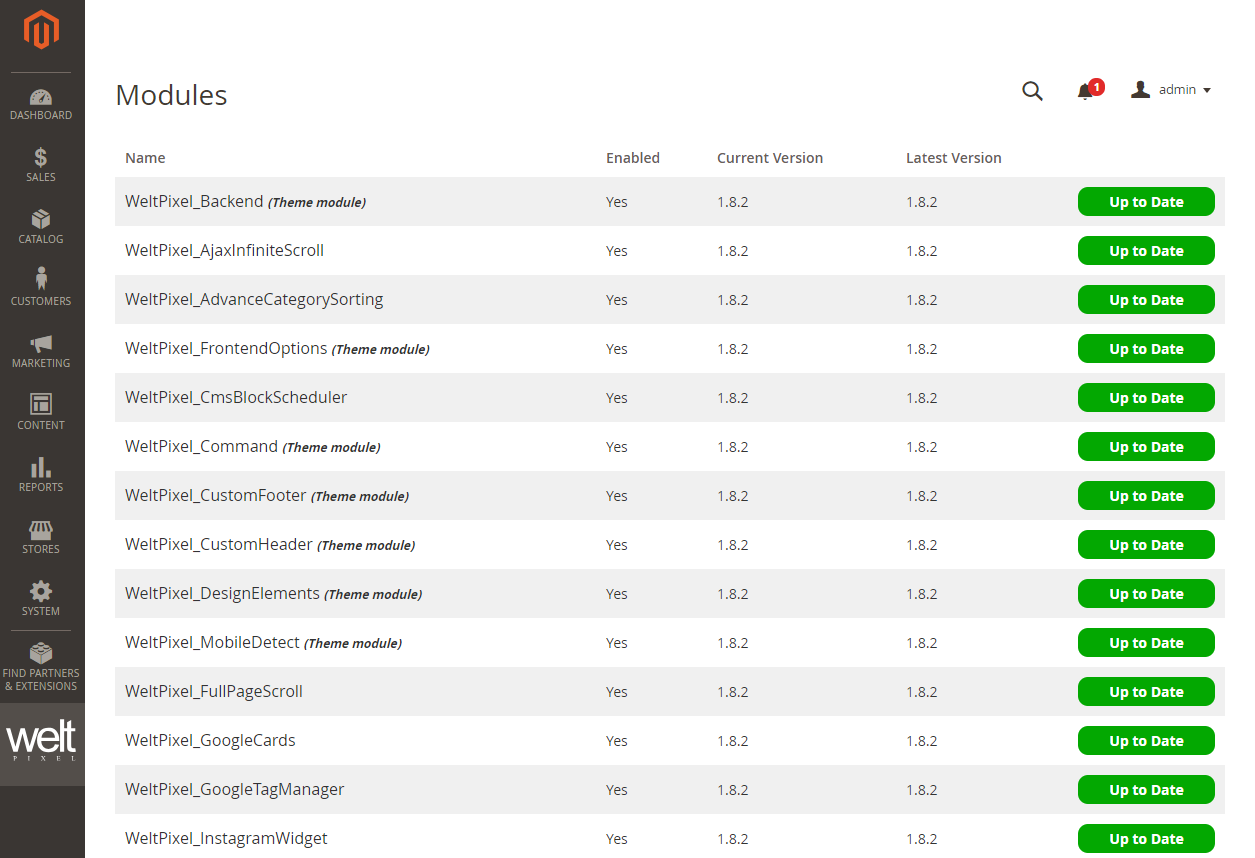Open the Reports sidebar menu

coord(41,476)
